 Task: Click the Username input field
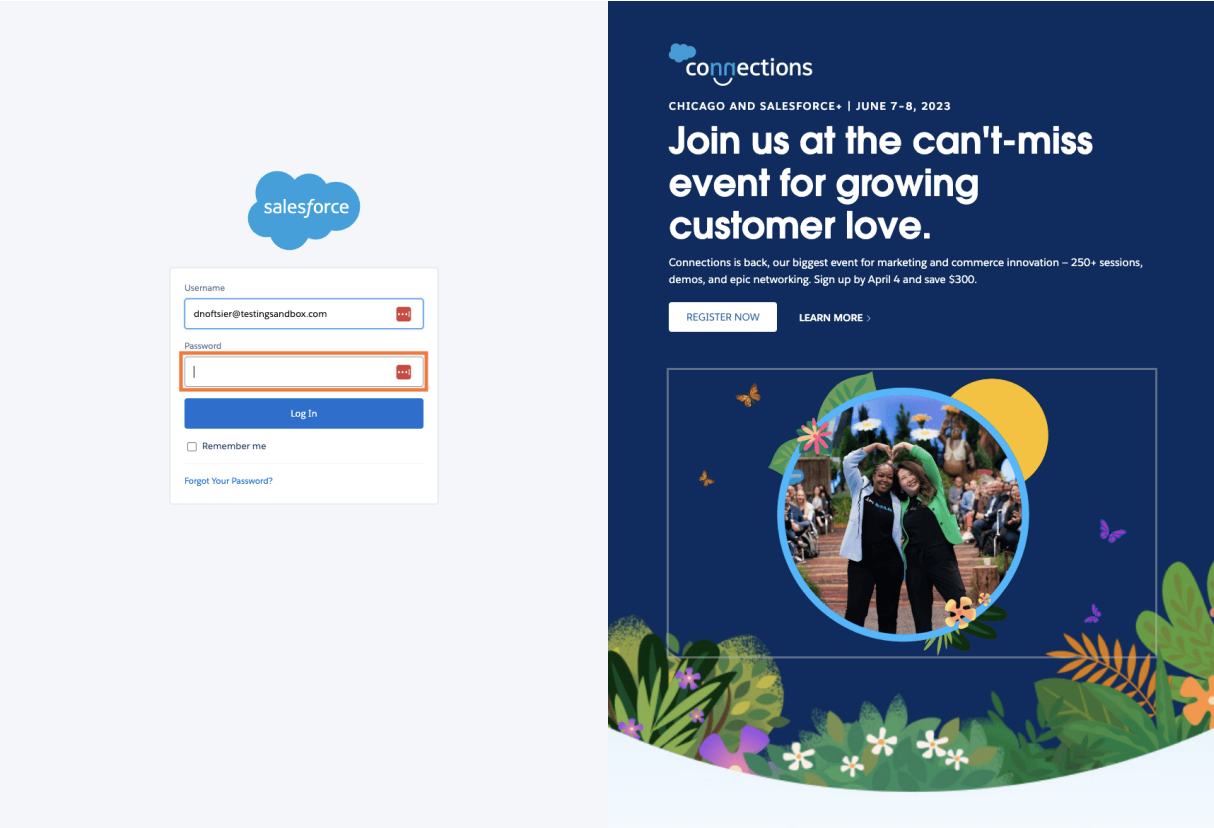pyautogui.click(x=304, y=314)
